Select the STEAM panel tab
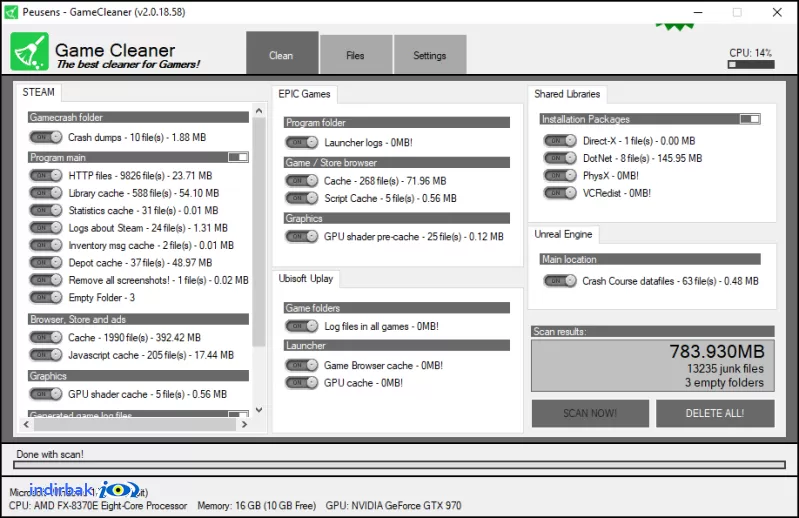Viewport: 799px width, 518px height. 38,92
